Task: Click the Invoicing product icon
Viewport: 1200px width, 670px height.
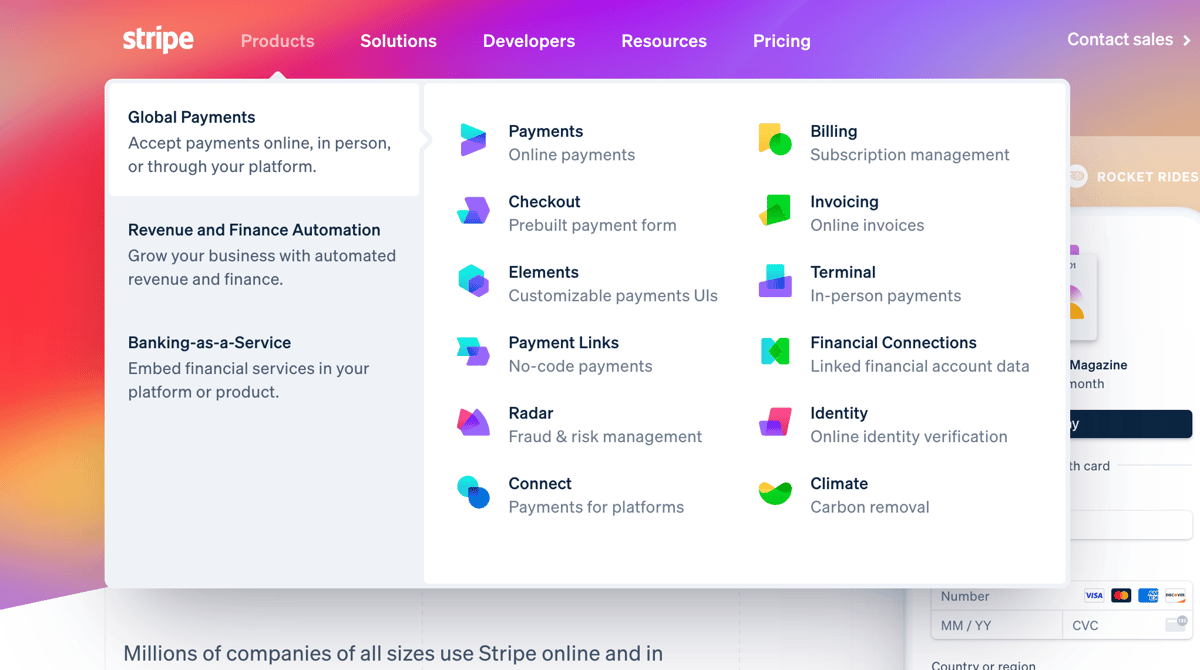Action: (774, 212)
